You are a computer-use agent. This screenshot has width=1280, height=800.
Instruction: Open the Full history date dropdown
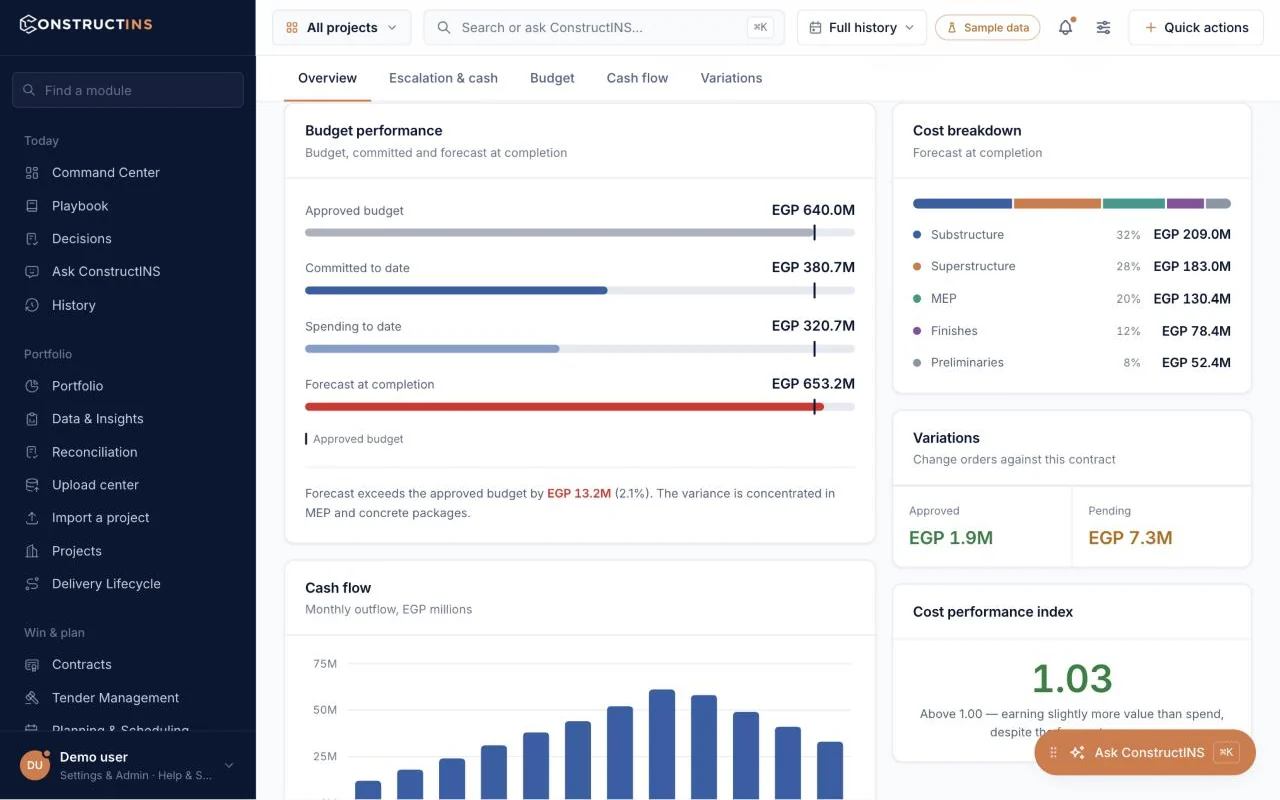click(x=862, y=28)
